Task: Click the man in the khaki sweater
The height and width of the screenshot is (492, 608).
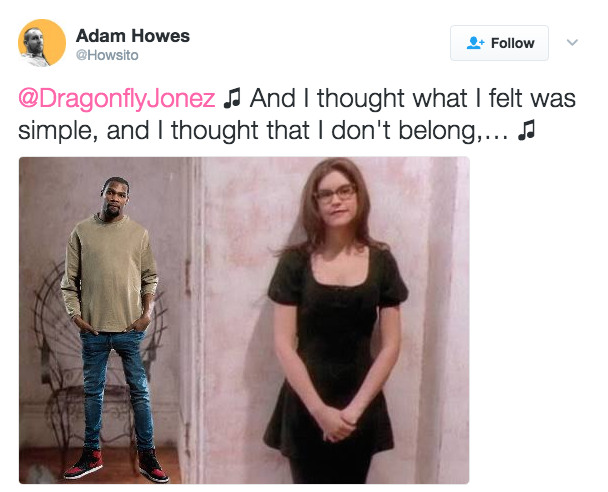Action: point(113,328)
